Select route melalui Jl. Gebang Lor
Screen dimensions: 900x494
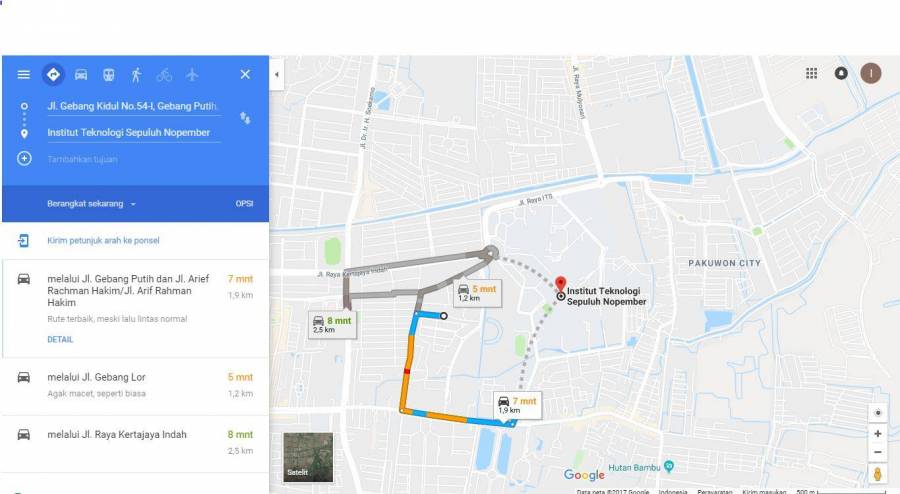135,385
